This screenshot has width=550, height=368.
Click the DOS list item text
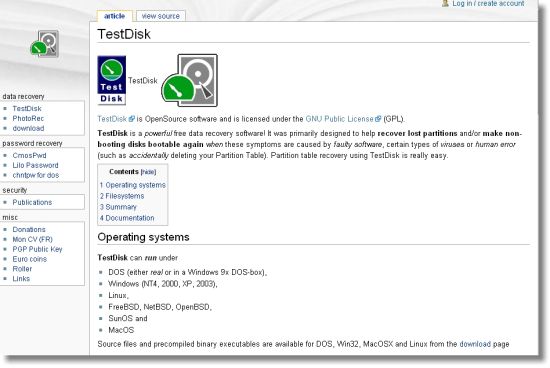(x=188, y=272)
